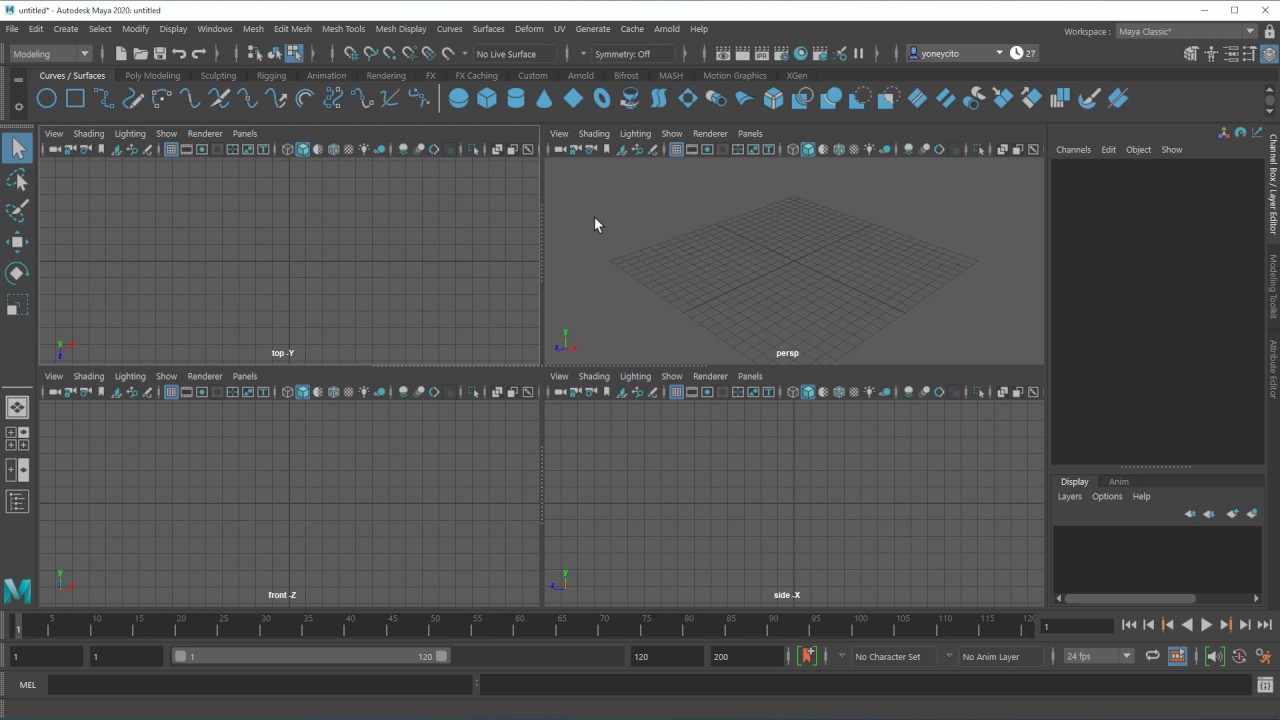Toggle snap to grids
Screen dimensions: 1280x720
[x=351, y=53]
